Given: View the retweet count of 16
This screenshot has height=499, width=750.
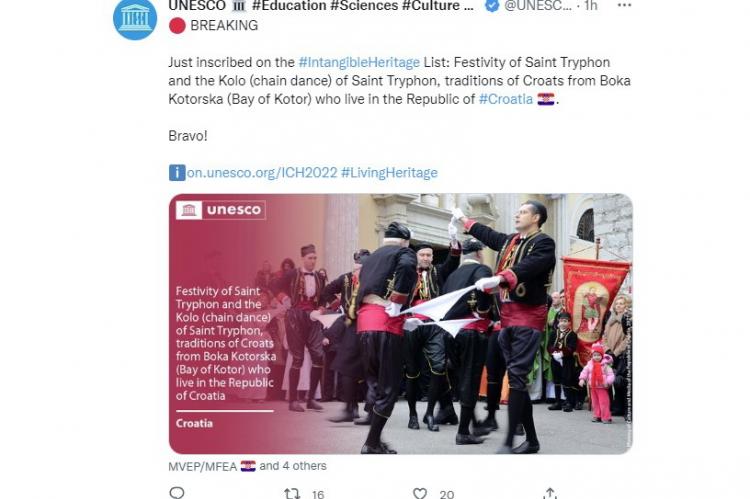Looking at the screenshot, I should [318, 494].
